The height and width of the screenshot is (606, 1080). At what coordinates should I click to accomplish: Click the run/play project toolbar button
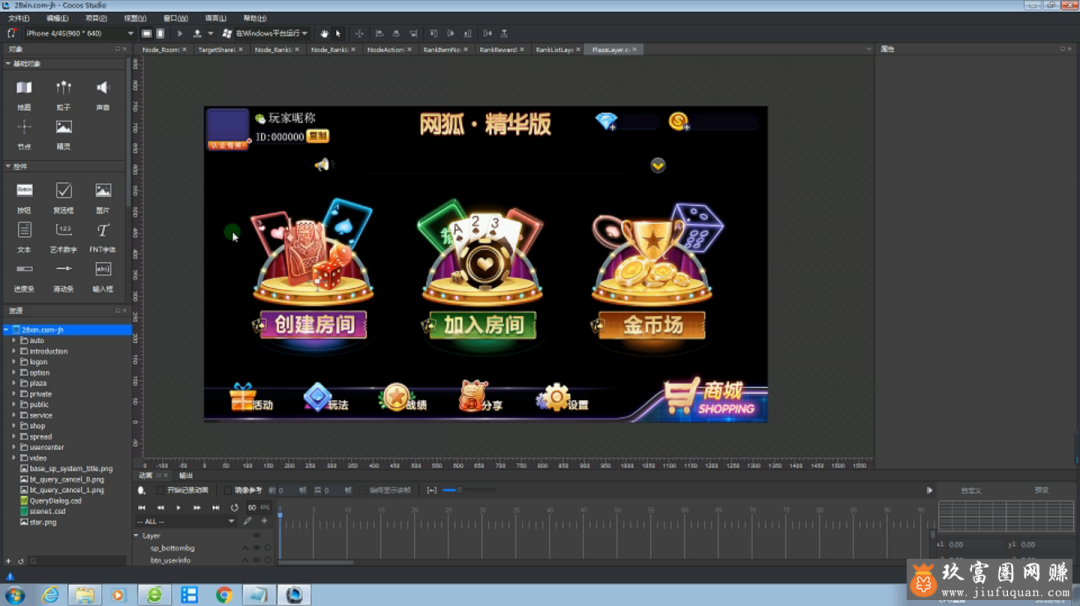pos(180,33)
